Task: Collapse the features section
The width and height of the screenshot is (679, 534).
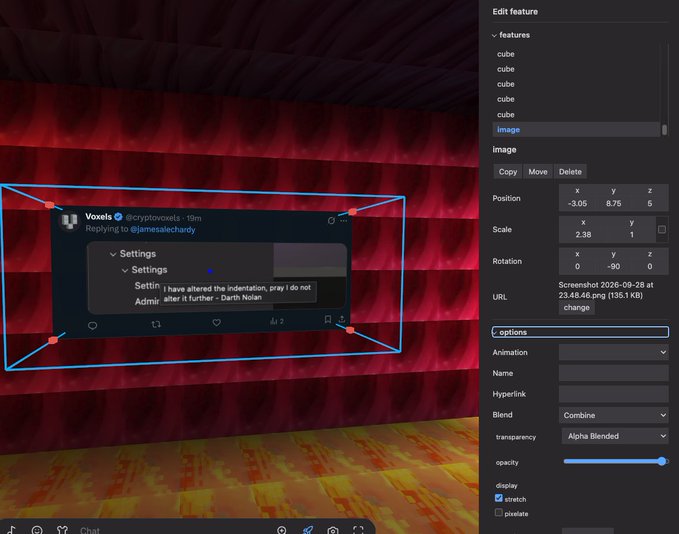Action: click(x=511, y=35)
